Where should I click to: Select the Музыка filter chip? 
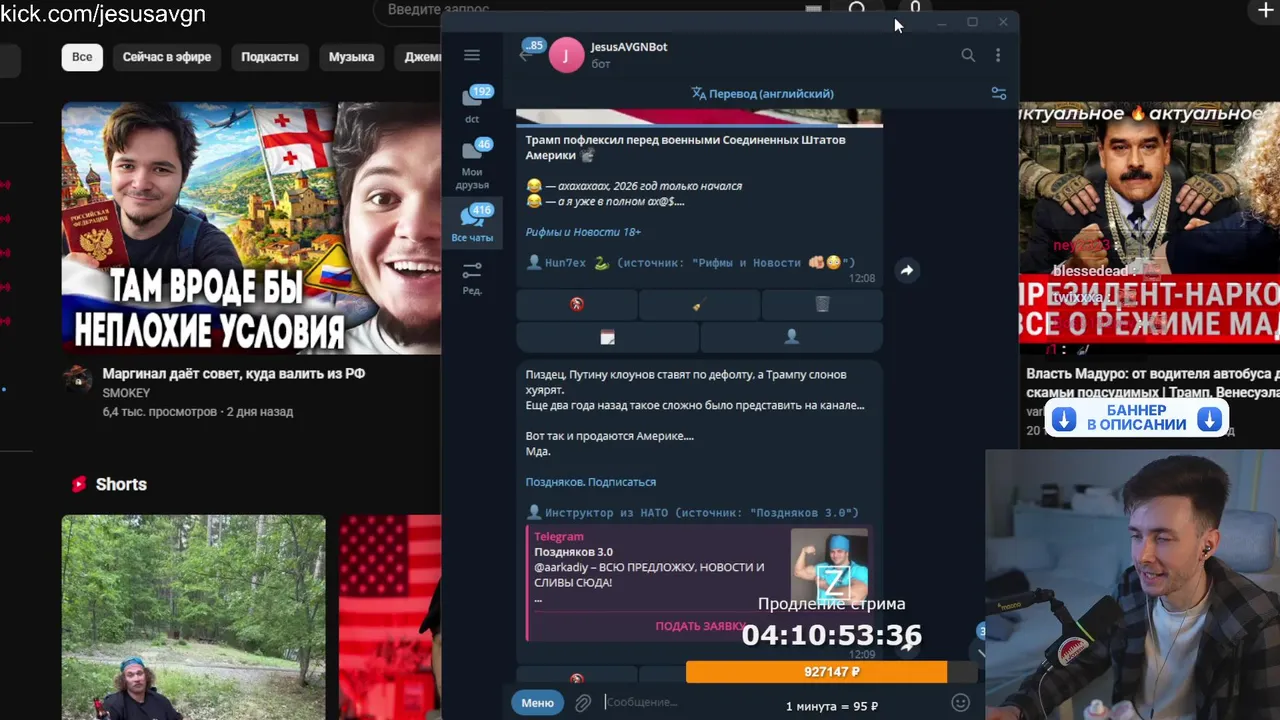point(351,57)
